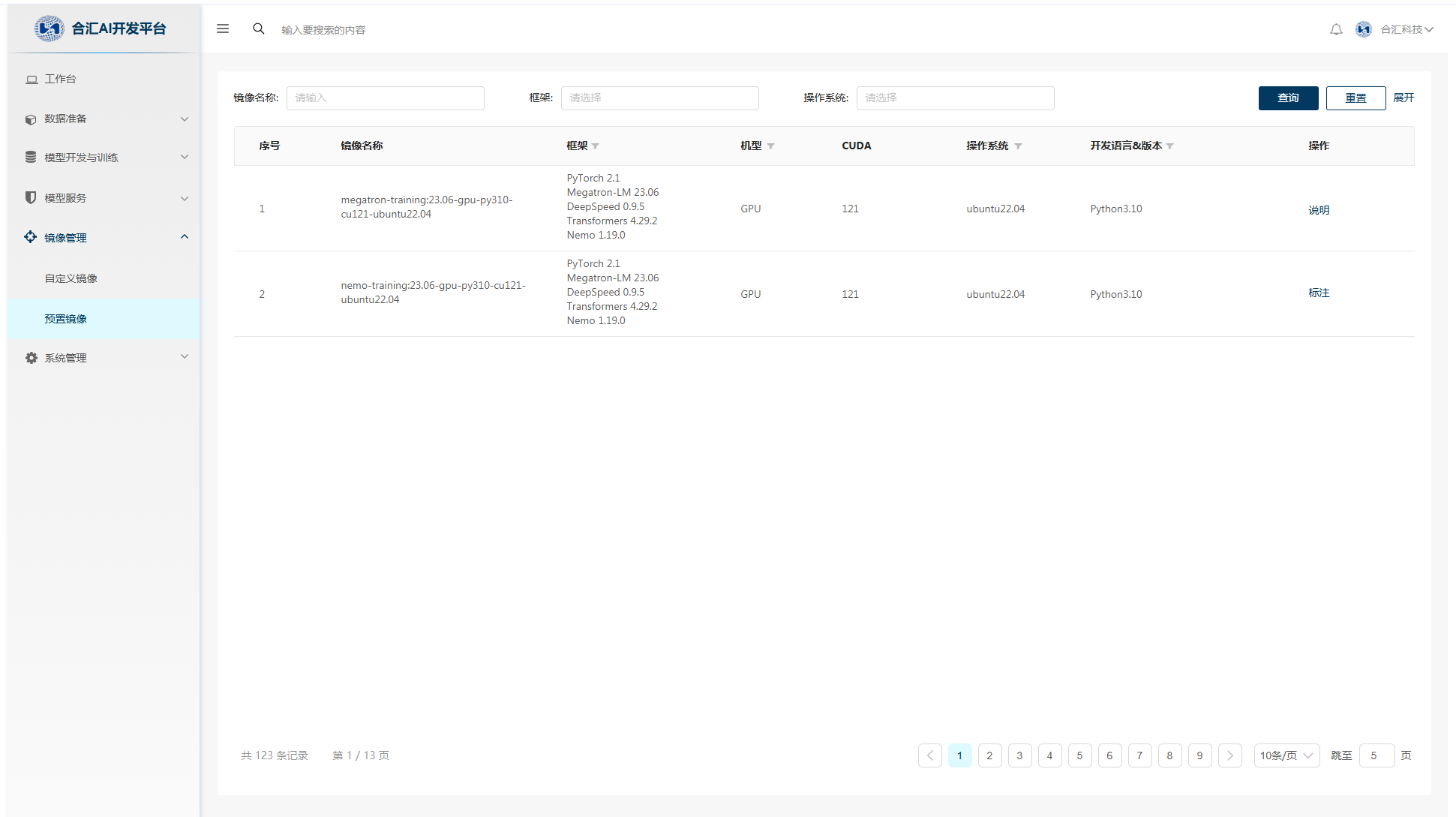Click the hamburger menu collapse icon
This screenshot has width=1456, height=817.
click(223, 29)
